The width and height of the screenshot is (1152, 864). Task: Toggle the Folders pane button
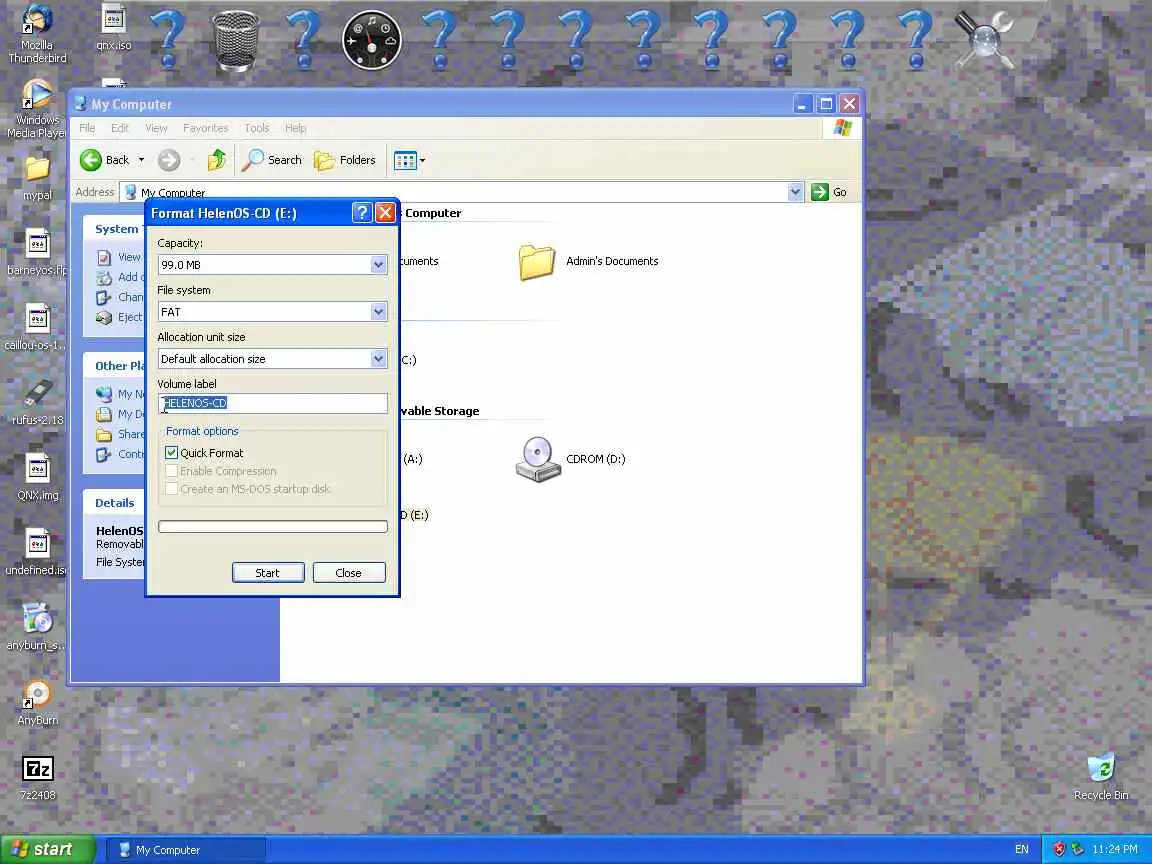(x=345, y=159)
